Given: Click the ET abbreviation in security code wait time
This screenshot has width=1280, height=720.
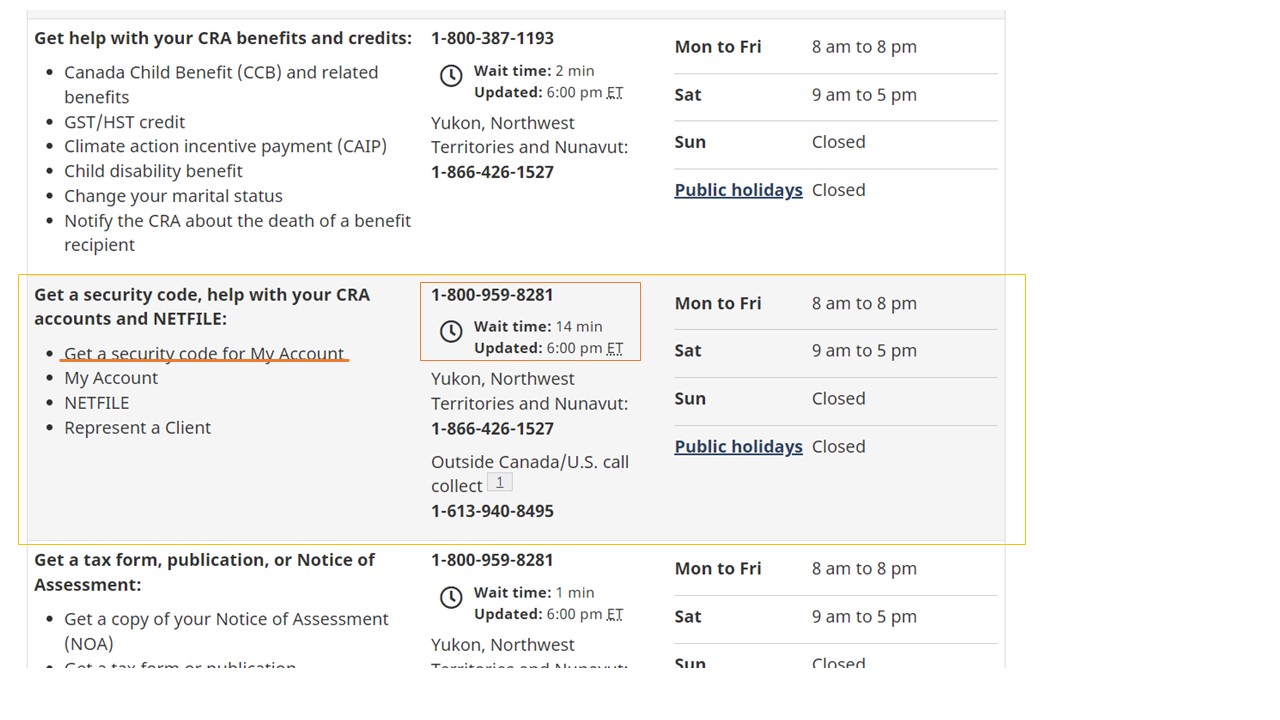Looking at the screenshot, I should pyautogui.click(x=614, y=348).
